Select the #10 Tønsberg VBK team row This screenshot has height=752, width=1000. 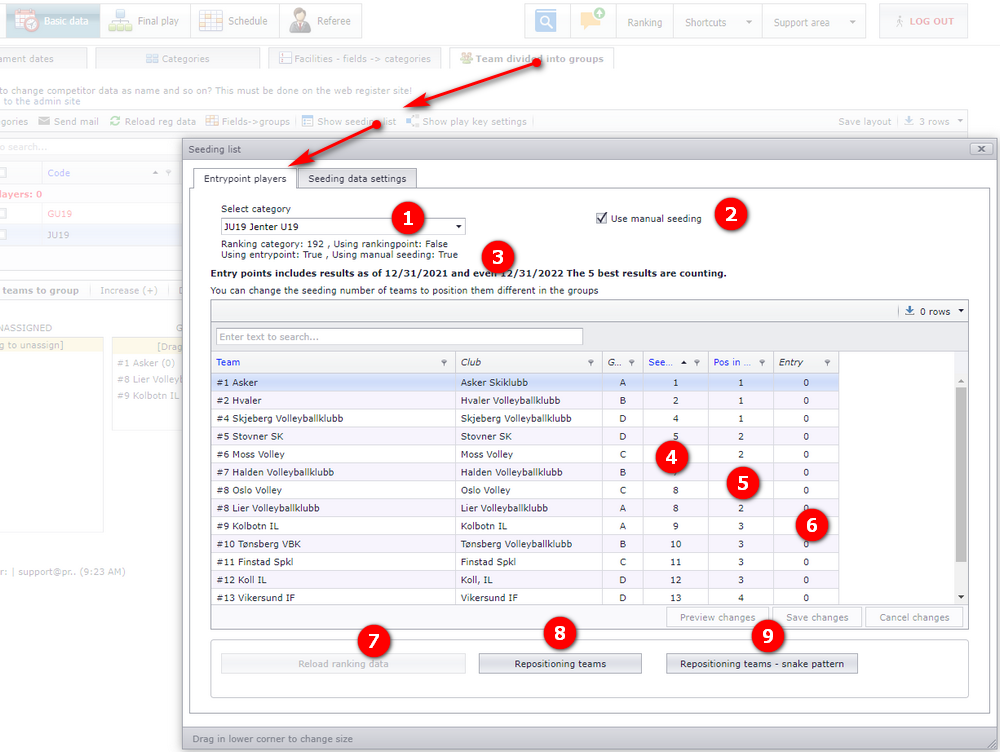tap(525, 544)
